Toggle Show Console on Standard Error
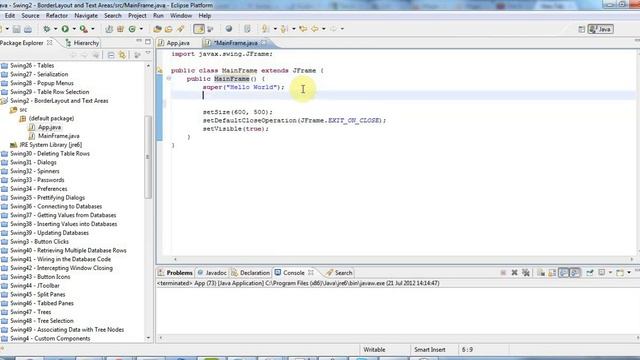This screenshot has height=360, width=640. click(575, 273)
